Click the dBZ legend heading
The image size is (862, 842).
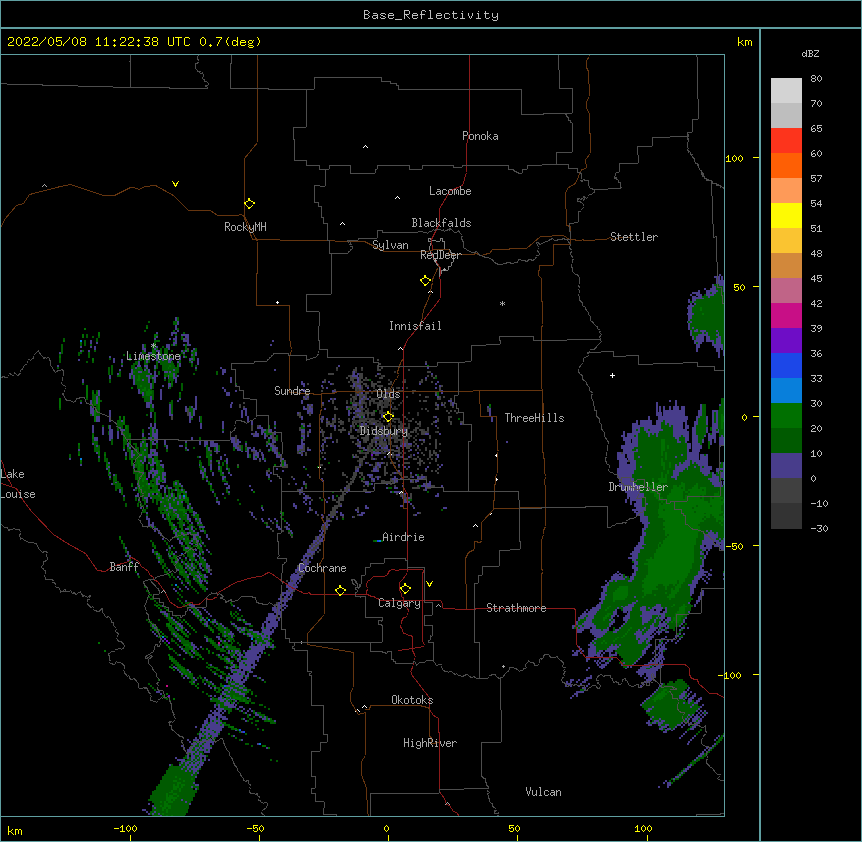810,54
